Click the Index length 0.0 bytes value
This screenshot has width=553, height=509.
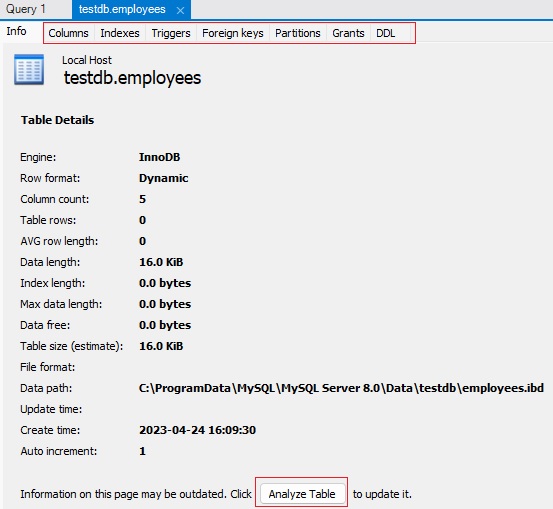click(x=165, y=283)
